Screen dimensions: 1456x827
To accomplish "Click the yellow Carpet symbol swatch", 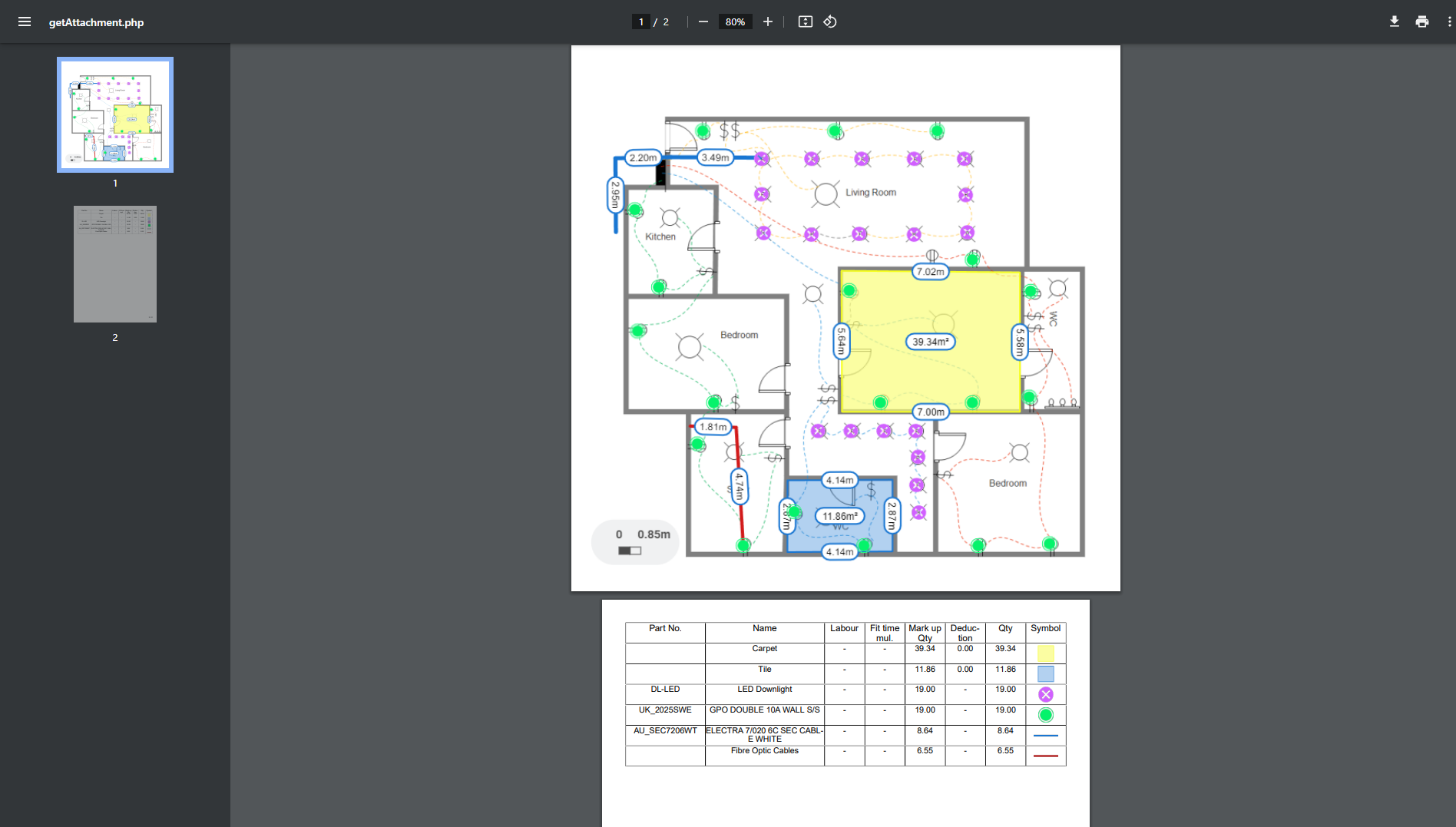I will tap(1045, 653).
